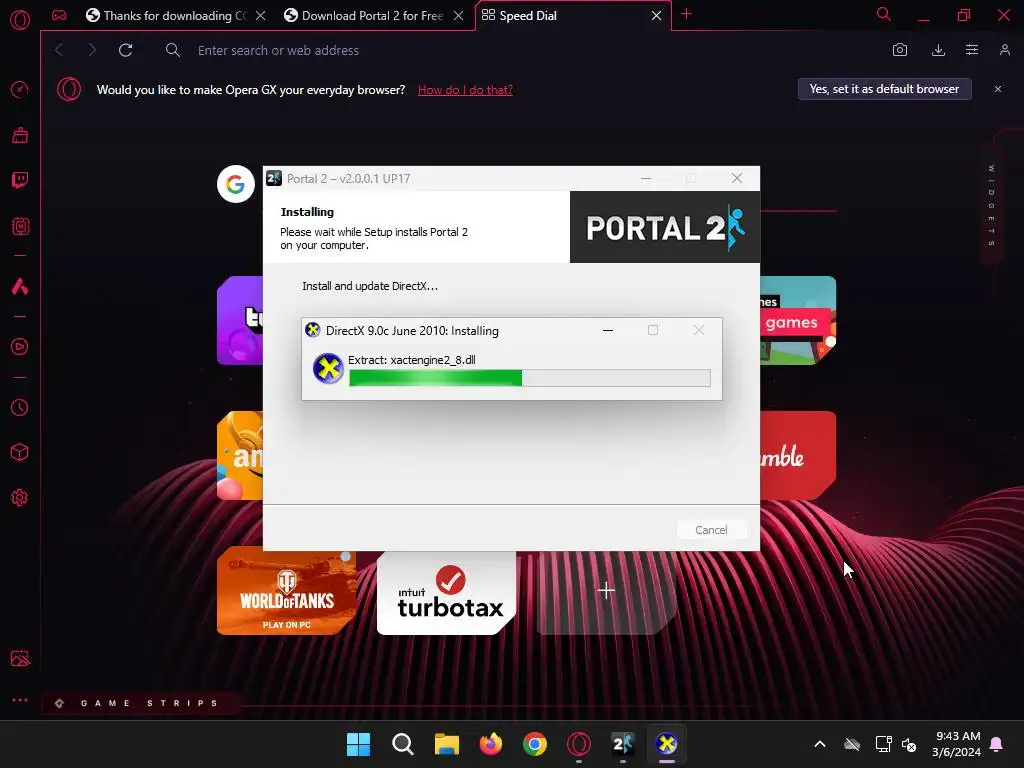This screenshot has width=1024, height=768.
Task: Open World of Tanks speed dial tile
Action: [287, 590]
